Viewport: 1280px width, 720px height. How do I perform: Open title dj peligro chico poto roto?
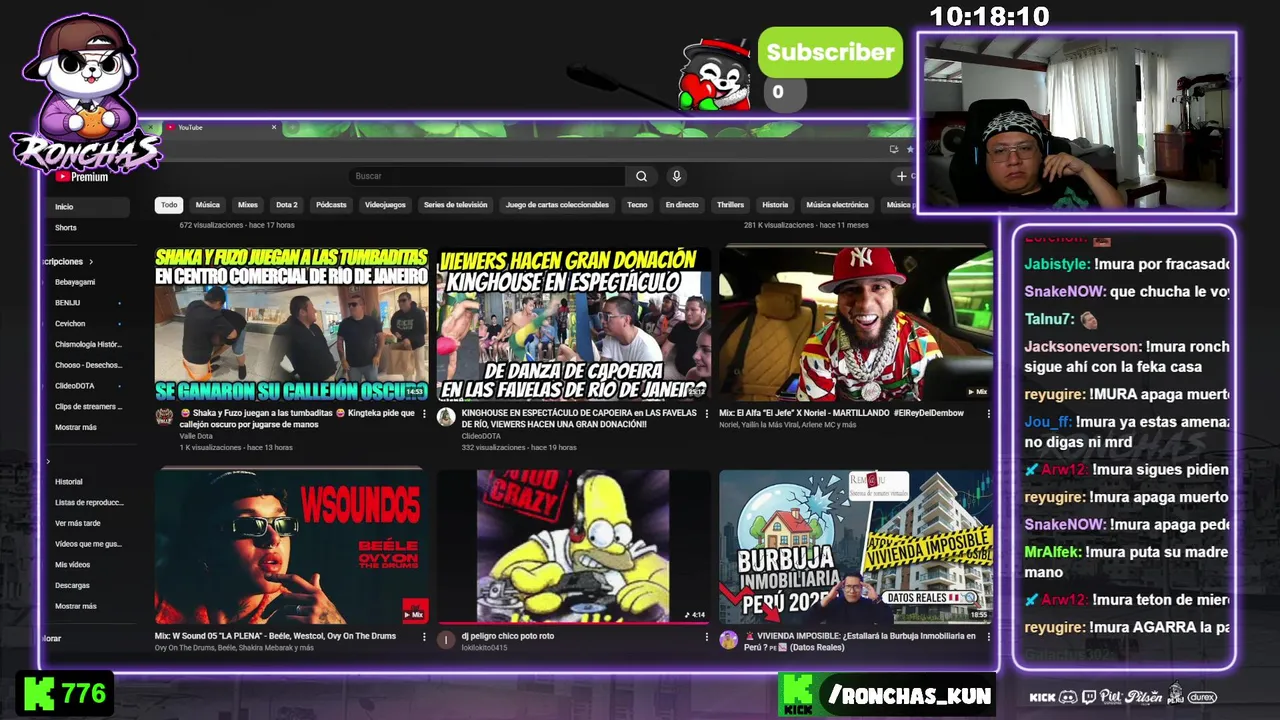pos(508,636)
